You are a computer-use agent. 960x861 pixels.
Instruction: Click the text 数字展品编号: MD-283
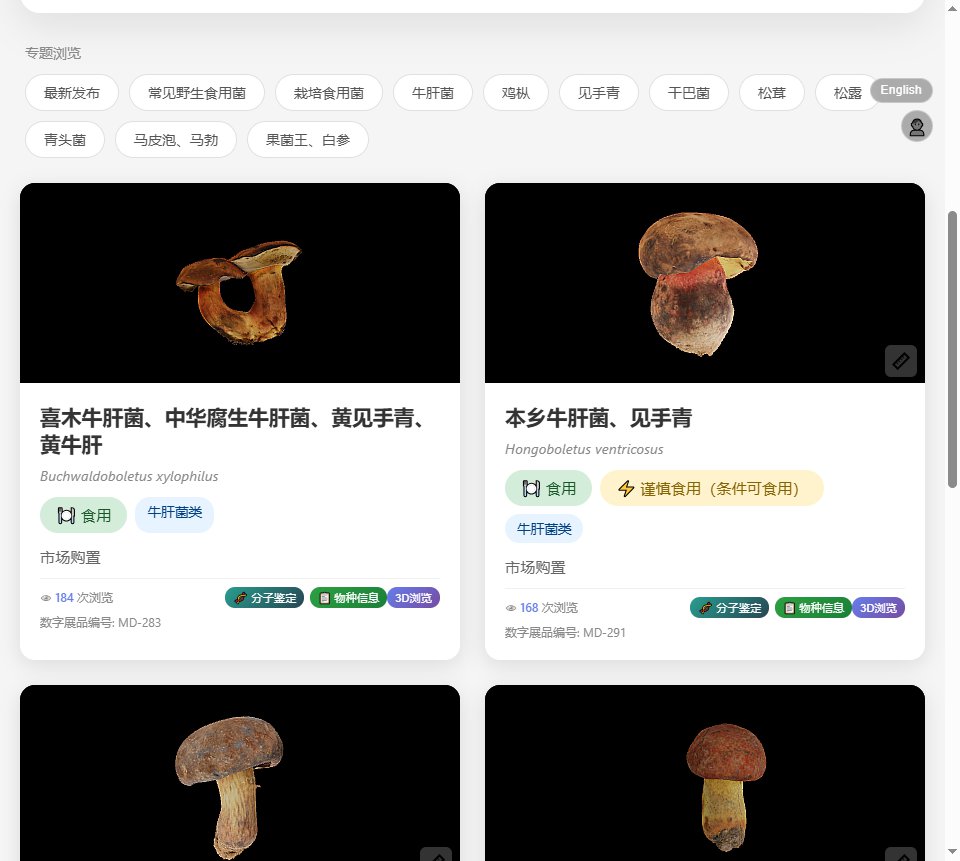click(100, 623)
